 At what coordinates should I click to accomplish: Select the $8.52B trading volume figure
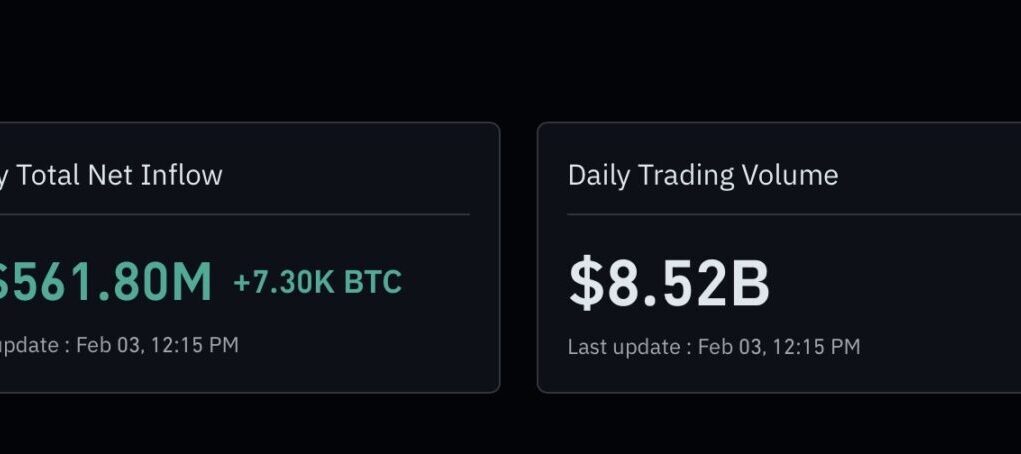pos(669,284)
